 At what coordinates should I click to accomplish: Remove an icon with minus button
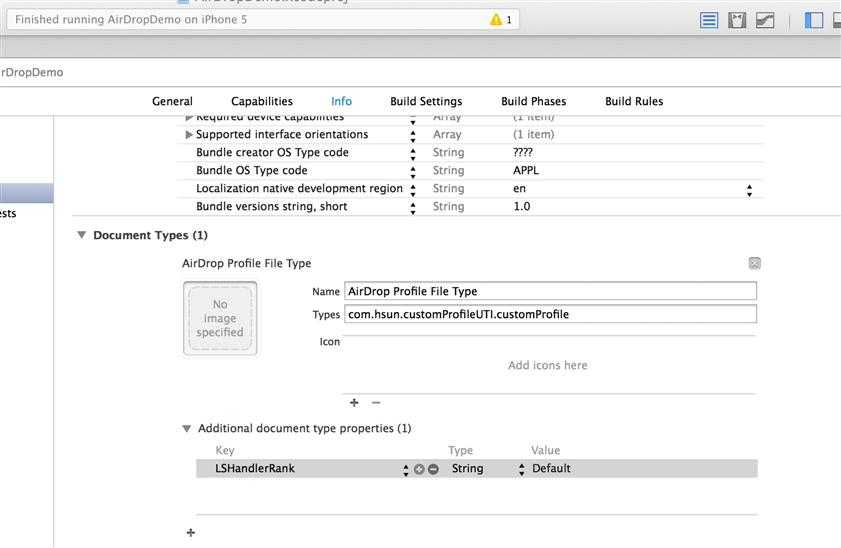tap(376, 402)
